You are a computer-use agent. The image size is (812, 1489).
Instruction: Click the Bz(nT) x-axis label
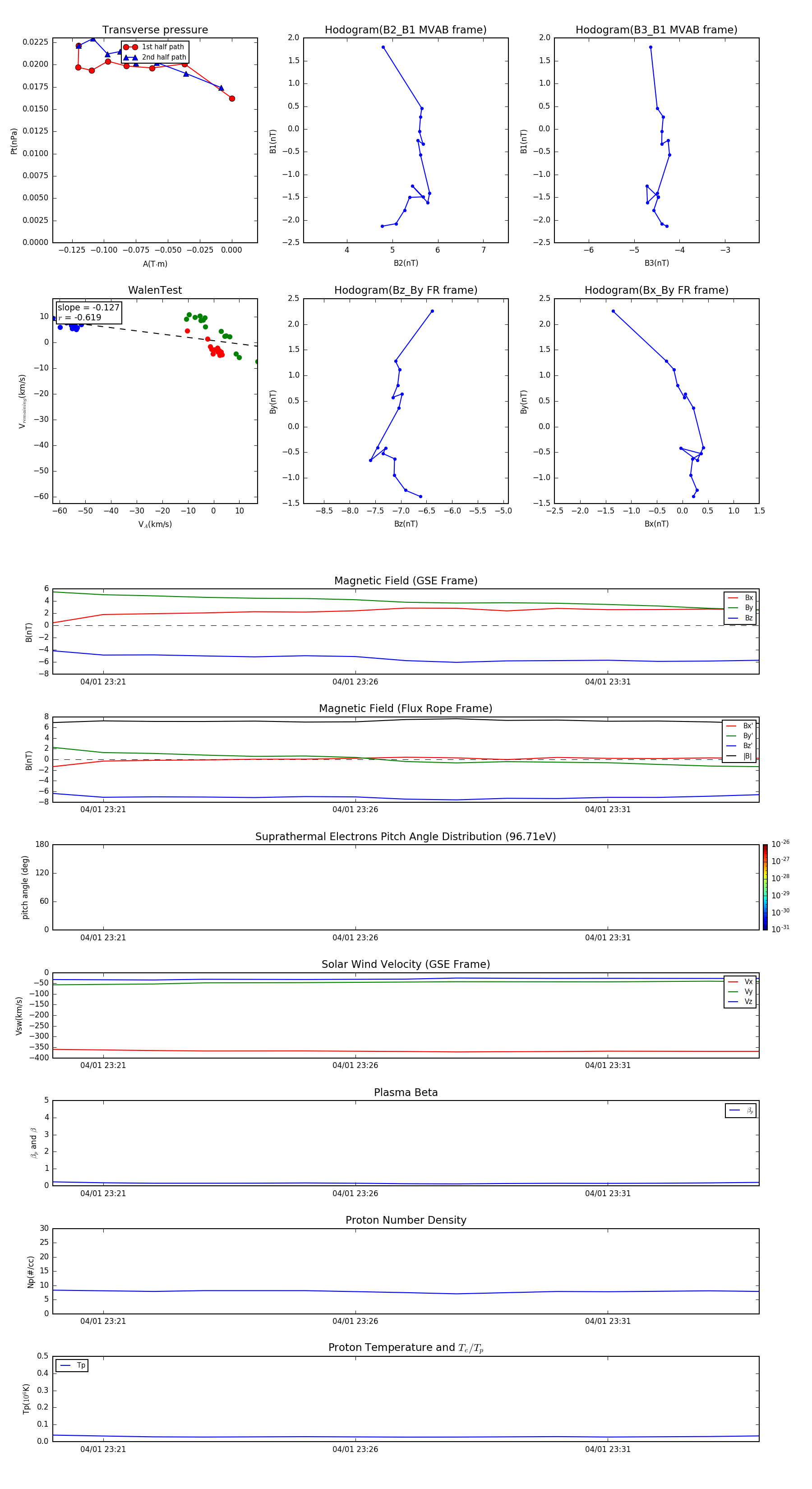[406, 524]
